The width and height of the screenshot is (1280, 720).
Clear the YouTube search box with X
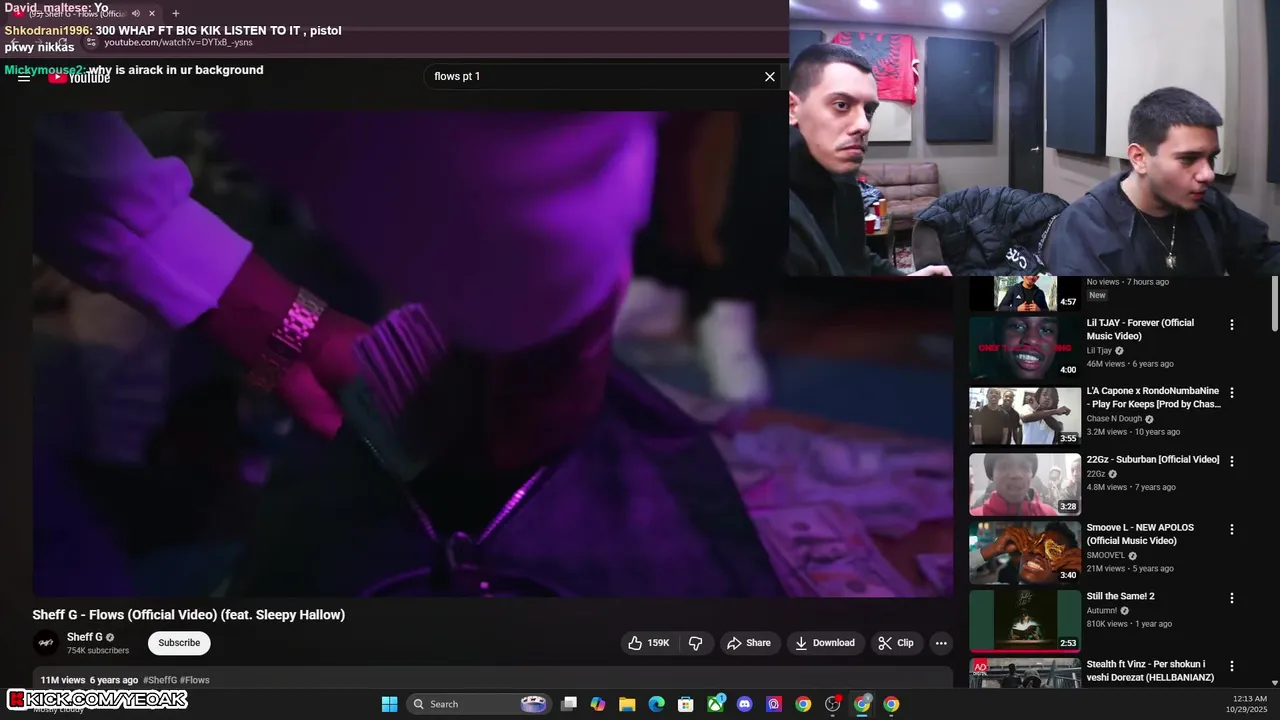pos(770,77)
